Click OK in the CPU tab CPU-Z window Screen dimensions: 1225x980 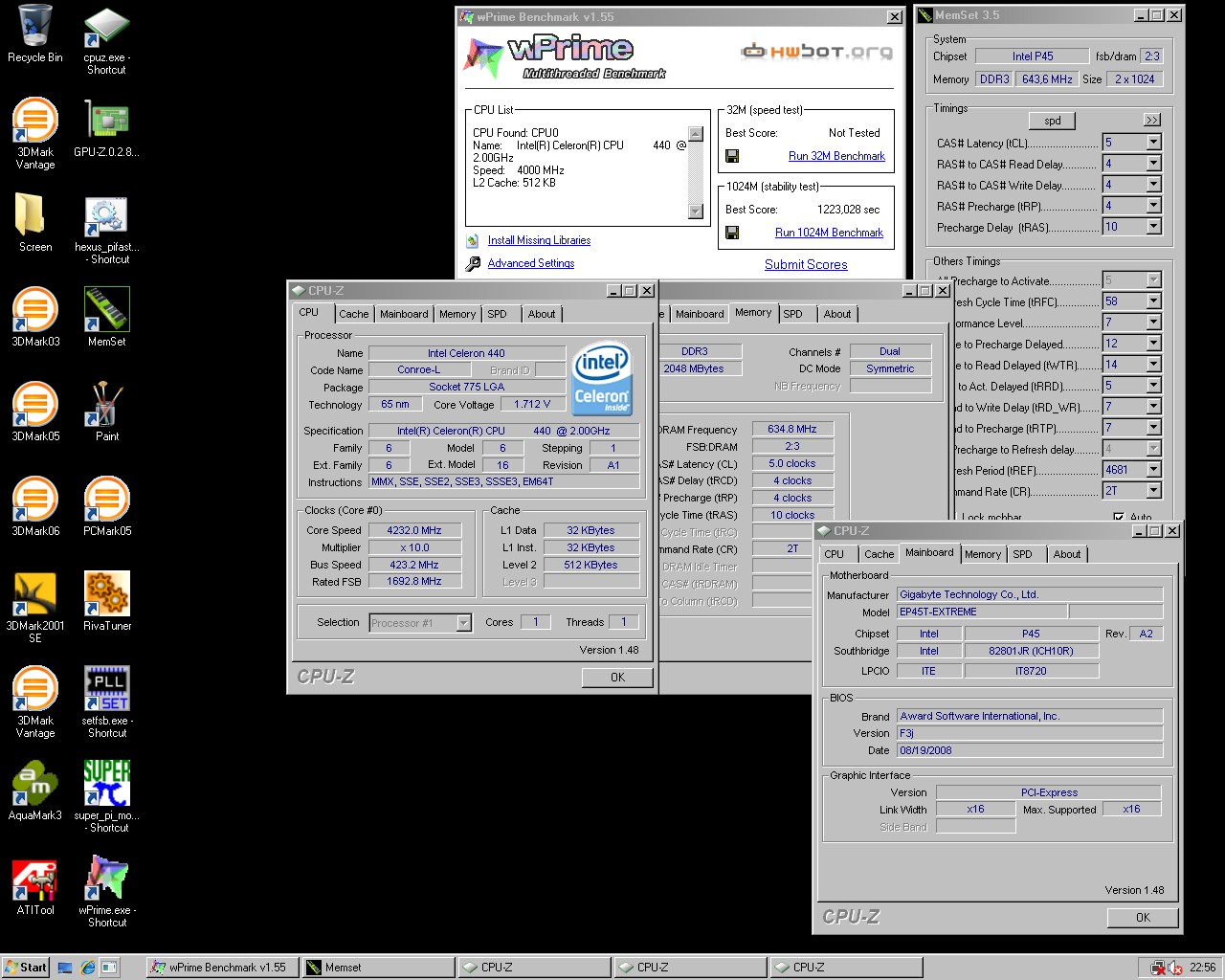[x=617, y=678]
